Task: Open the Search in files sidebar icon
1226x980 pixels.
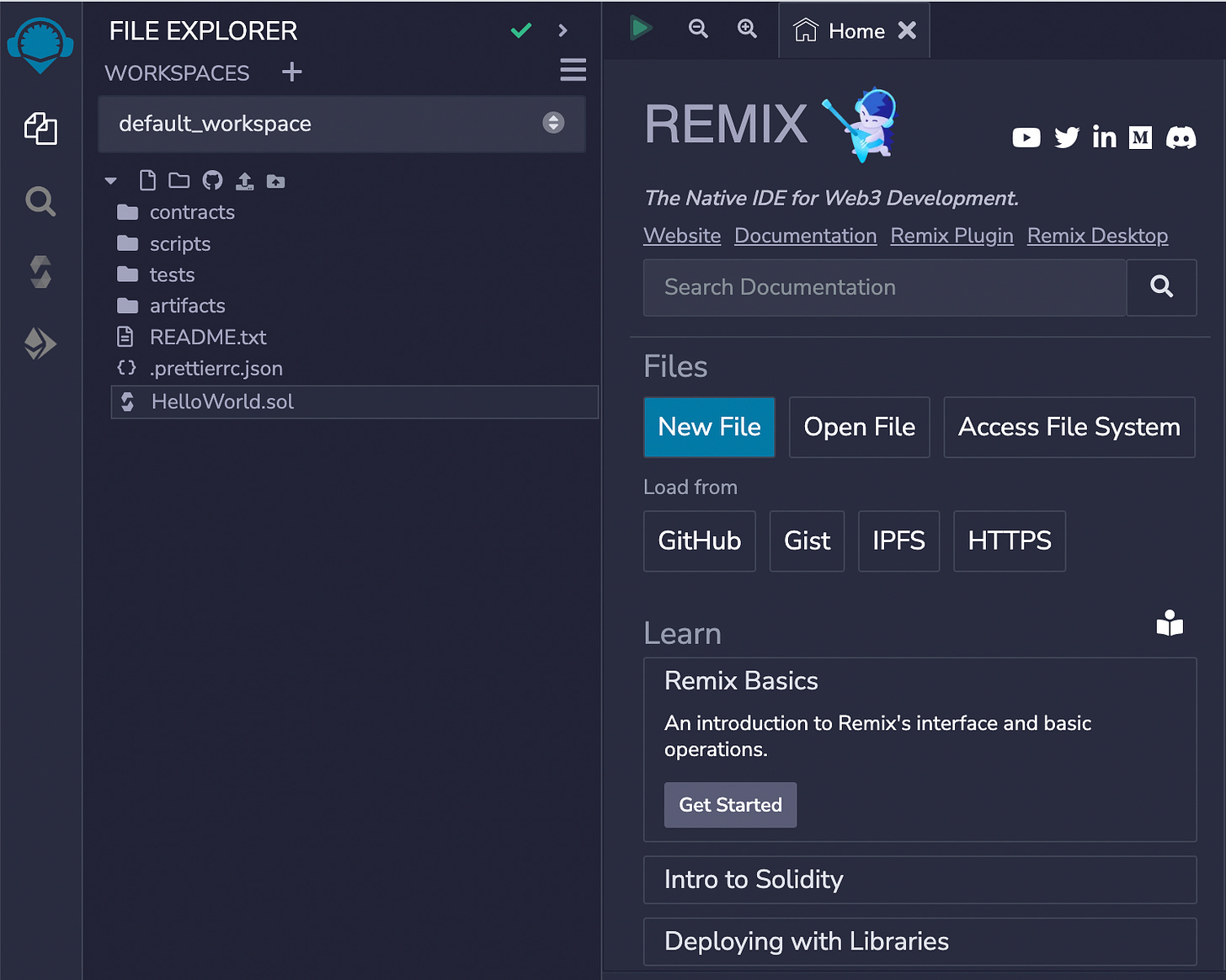Action: click(x=40, y=201)
